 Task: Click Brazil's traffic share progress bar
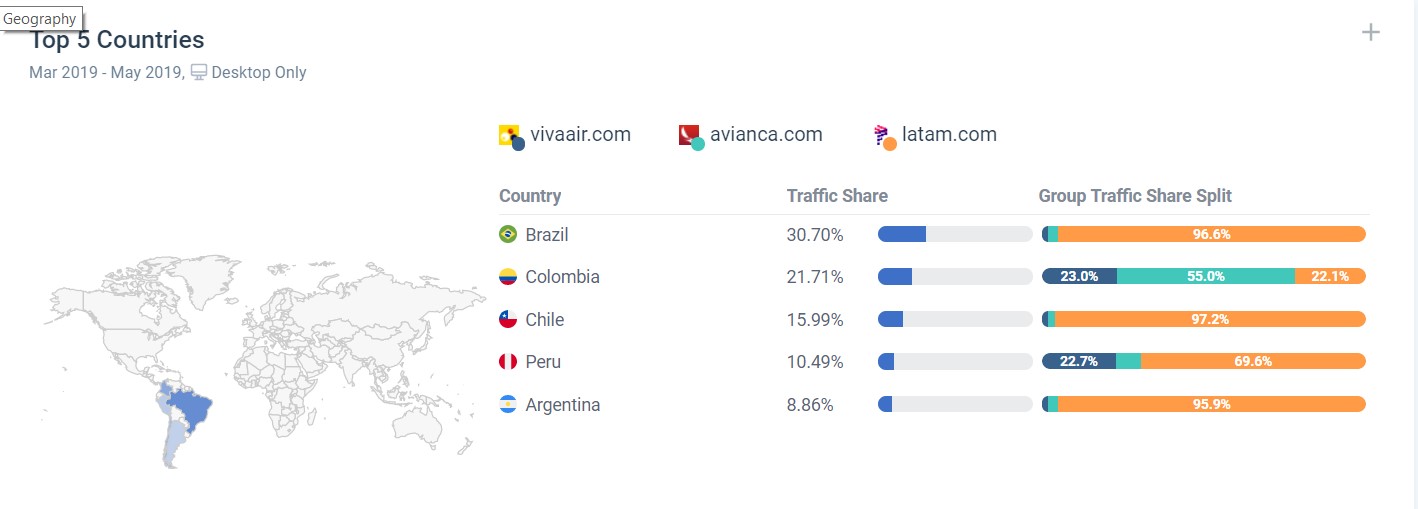pyautogui.click(x=954, y=234)
